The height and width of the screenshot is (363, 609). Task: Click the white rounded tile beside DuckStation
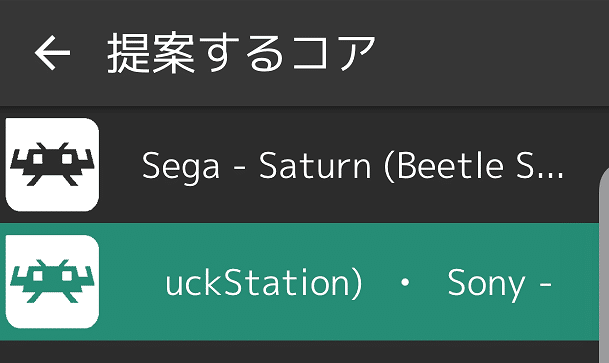tap(52, 281)
